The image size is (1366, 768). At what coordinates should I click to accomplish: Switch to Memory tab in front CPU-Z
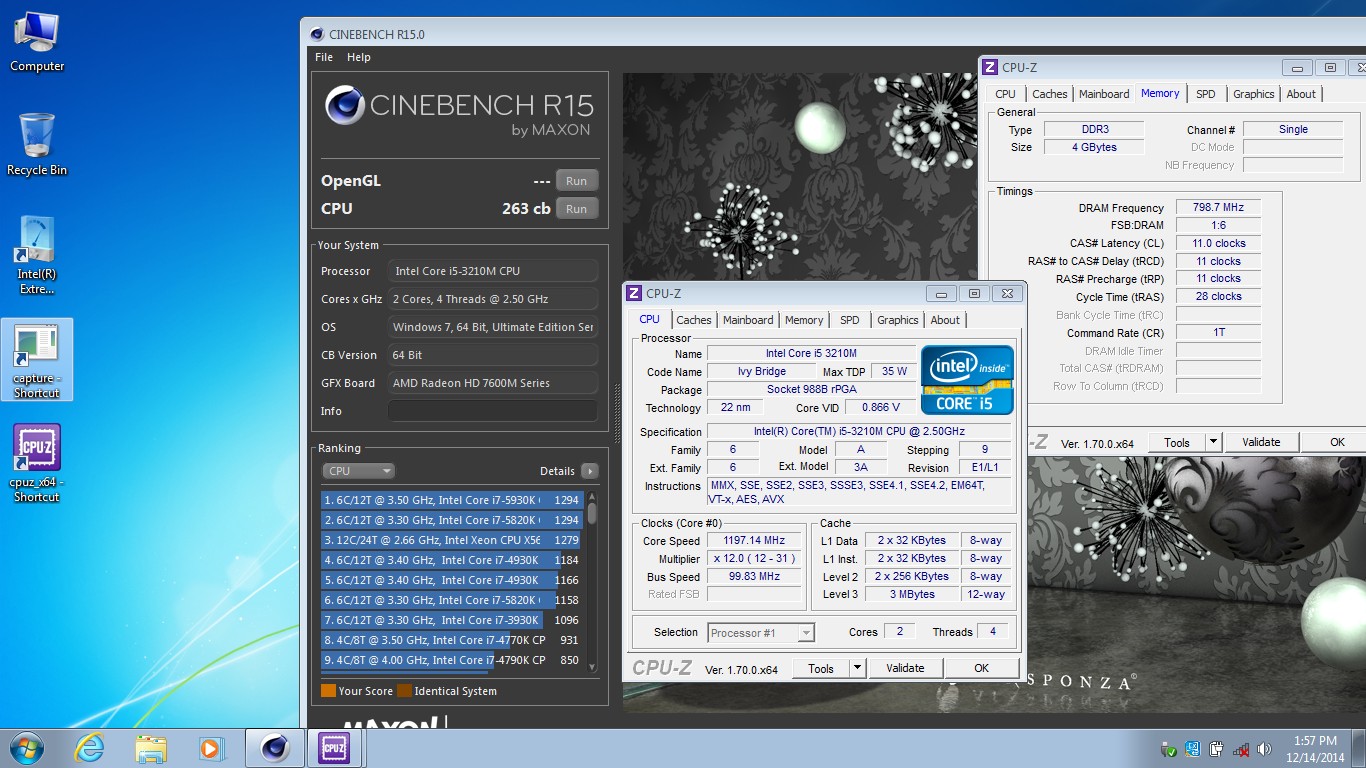tap(804, 320)
